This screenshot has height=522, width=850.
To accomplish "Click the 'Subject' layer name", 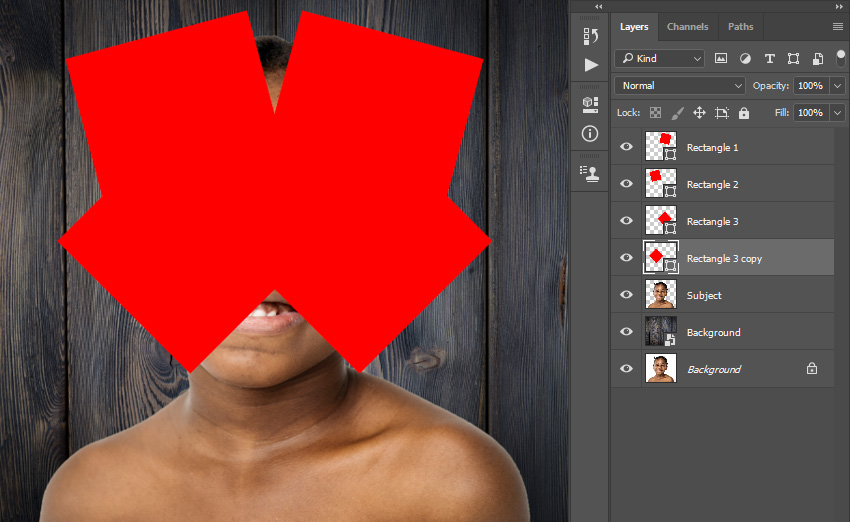I will coord(704,295).
